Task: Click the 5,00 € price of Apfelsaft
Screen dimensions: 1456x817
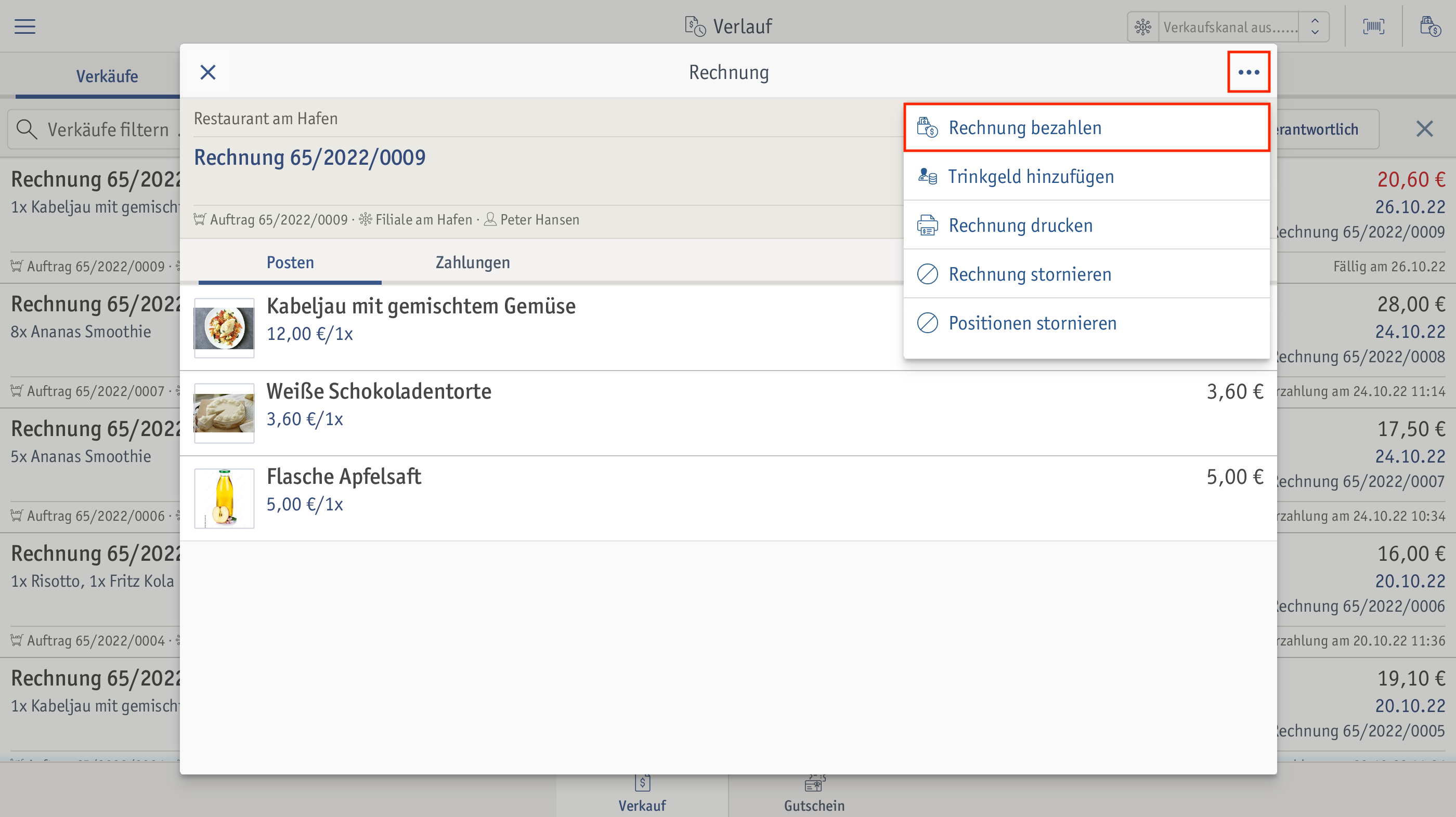Action: click(1234, 477)
